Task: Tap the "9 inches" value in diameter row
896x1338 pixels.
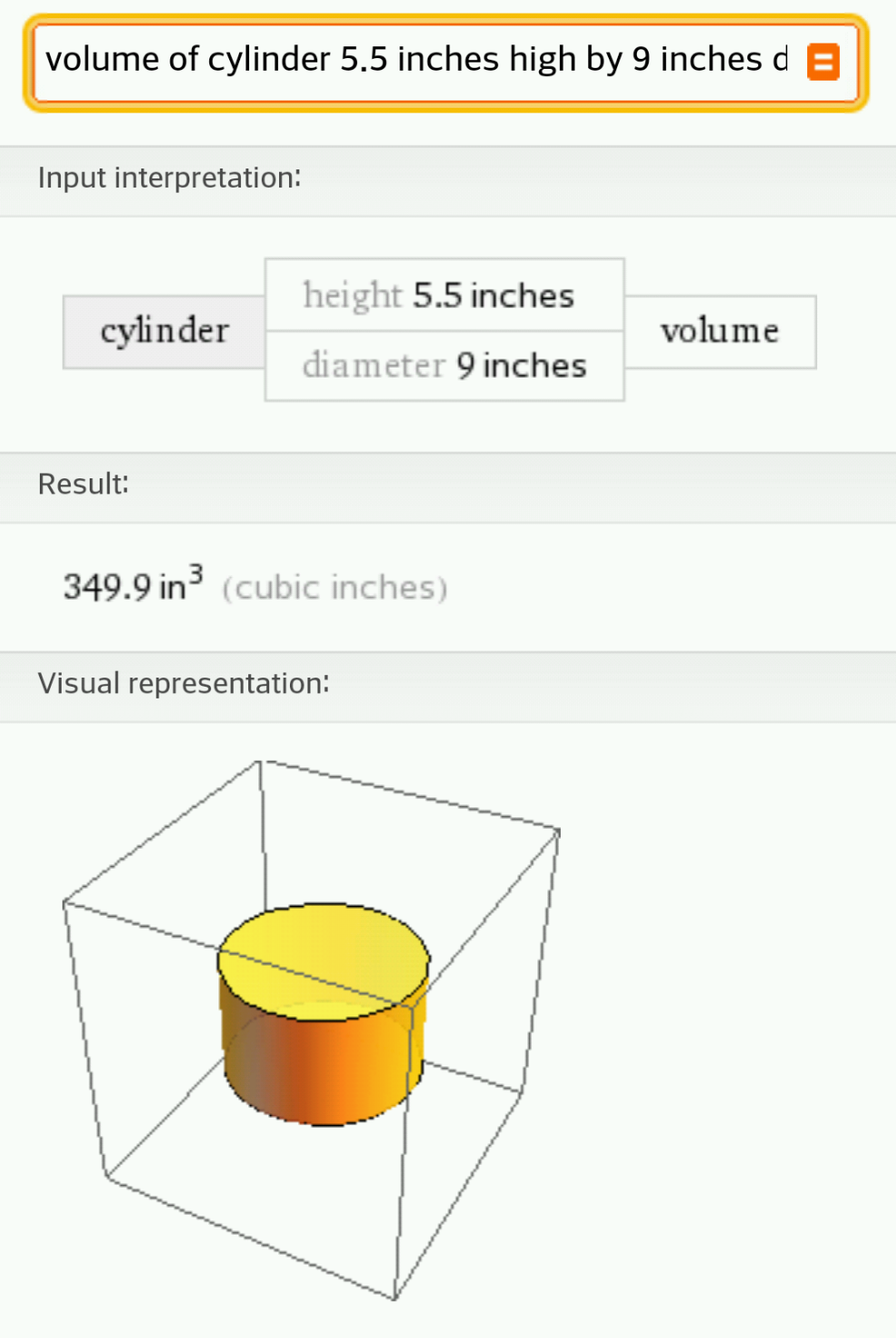Action: [x=522, y=366]
